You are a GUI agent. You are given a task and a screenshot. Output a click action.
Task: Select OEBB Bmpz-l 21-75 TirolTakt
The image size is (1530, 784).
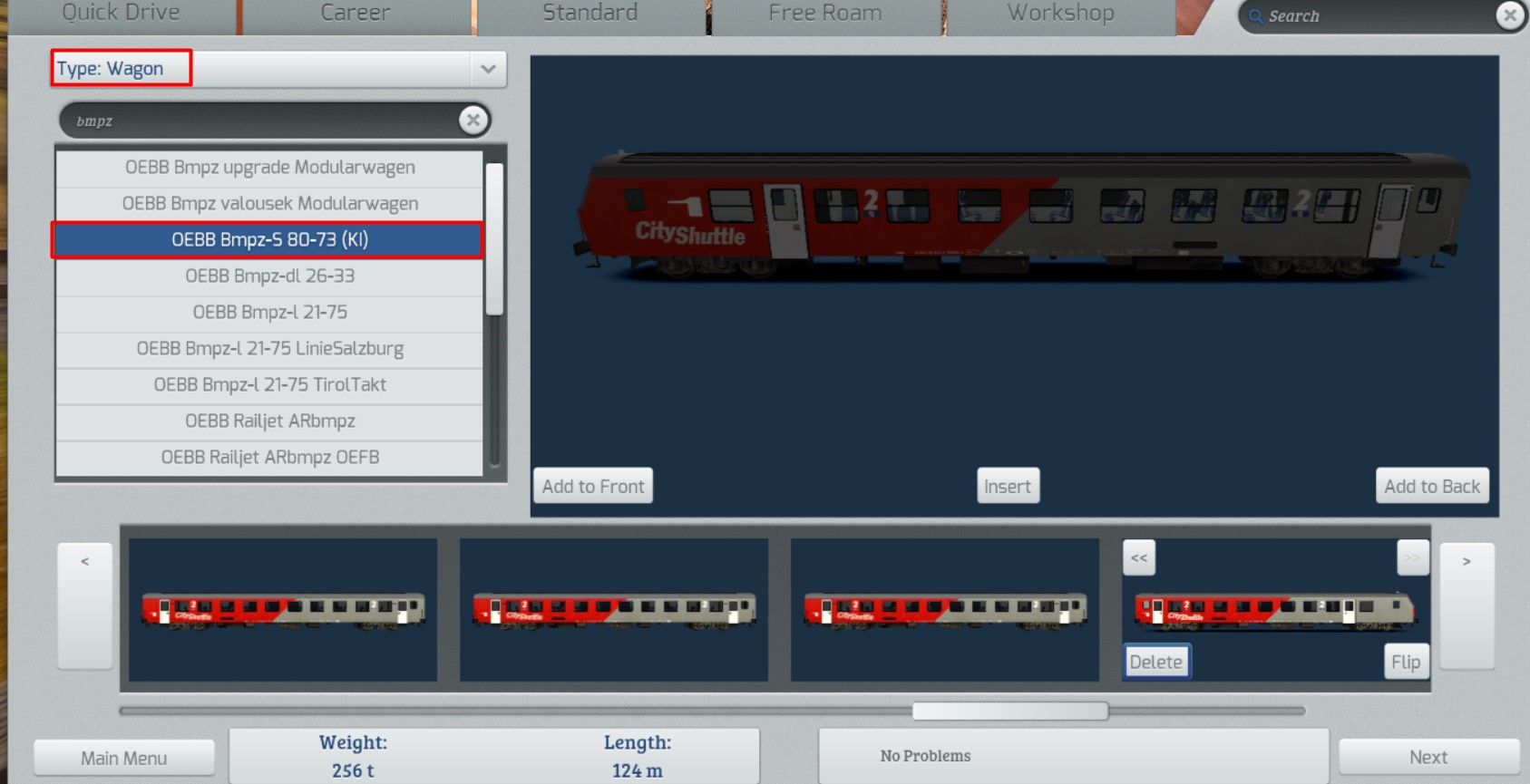(269, 385)
